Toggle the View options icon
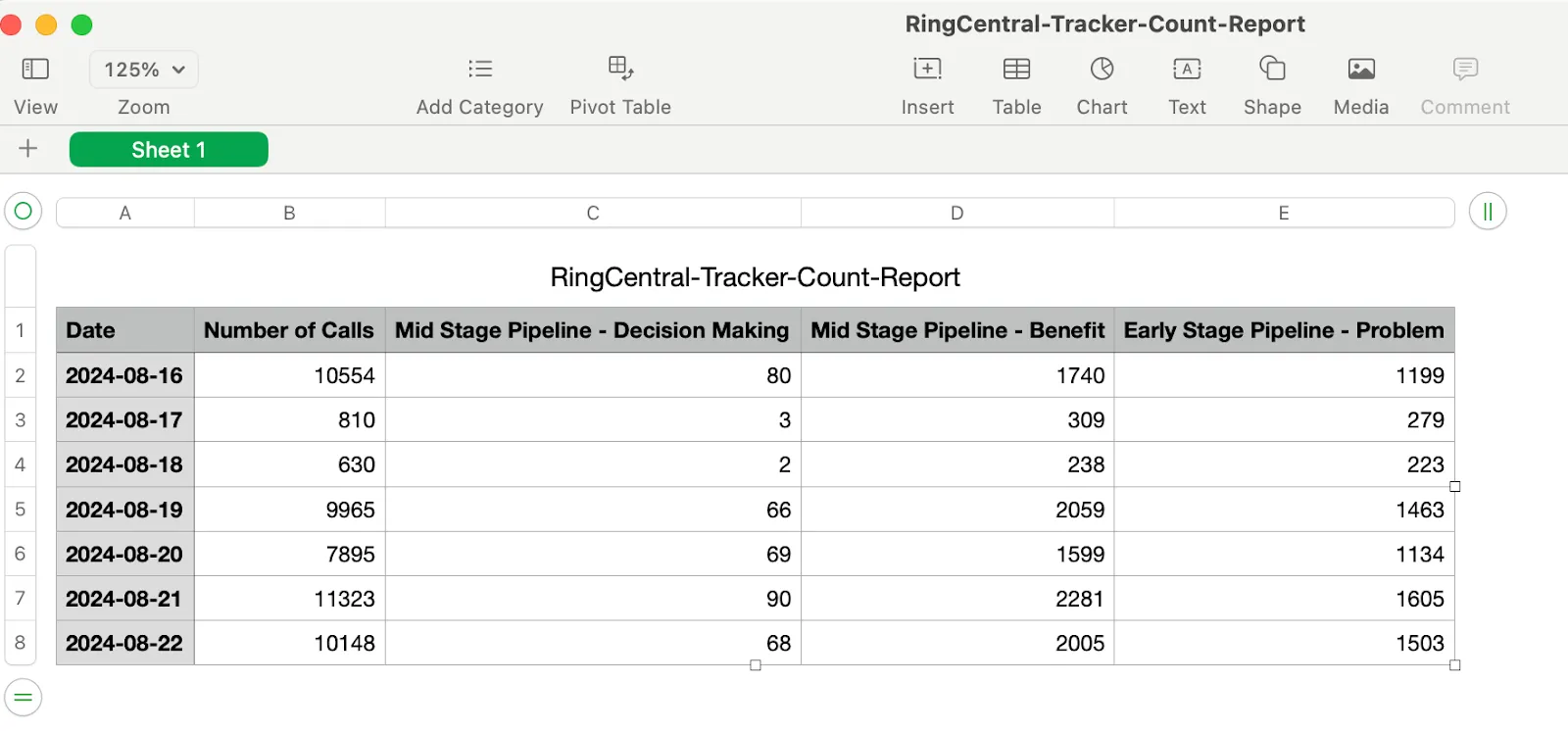The image size is (1568, 731). (x=35, y=83)
